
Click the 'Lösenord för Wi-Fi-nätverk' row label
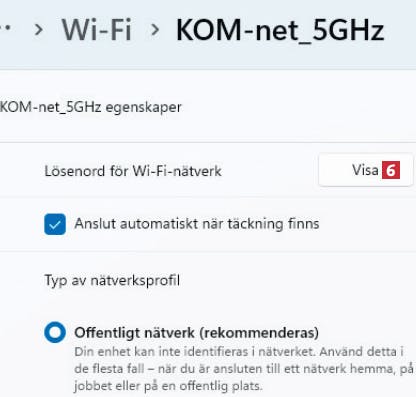(x=133, y=171)
